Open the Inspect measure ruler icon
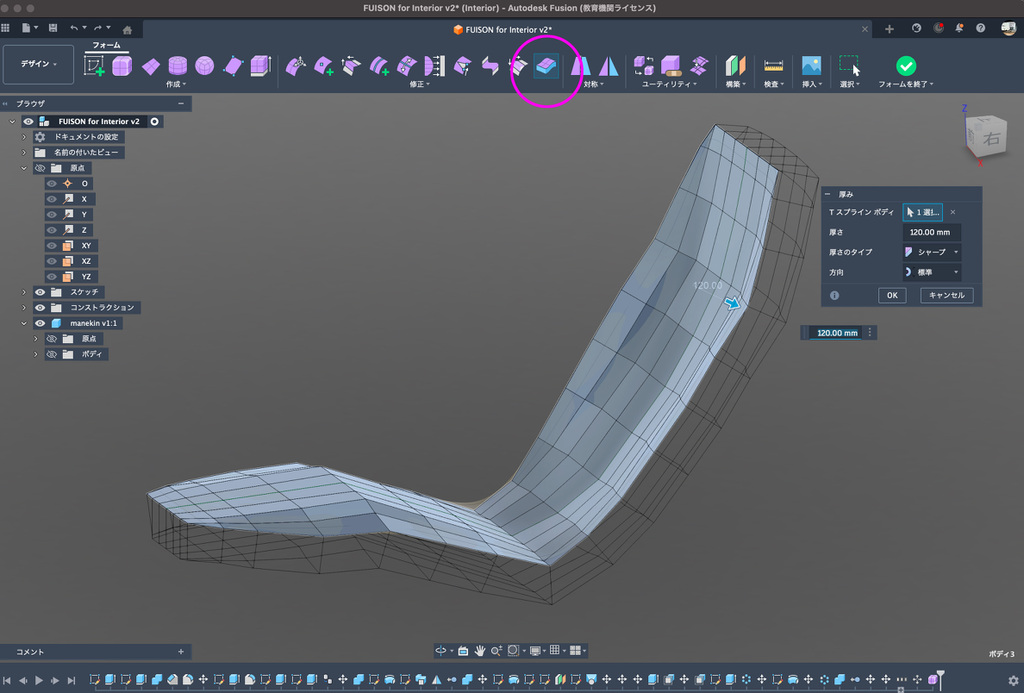This screenshot has height=693, width=1024. click(x=773, y=66)
